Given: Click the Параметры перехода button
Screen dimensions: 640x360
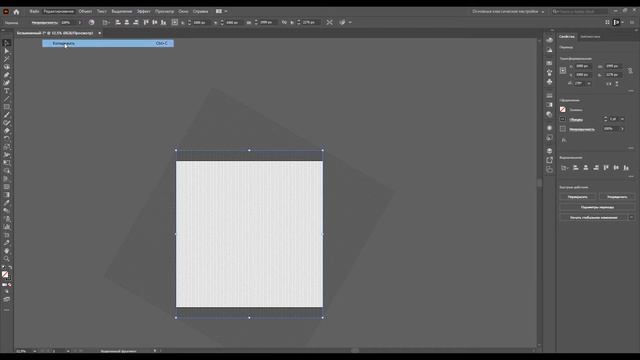Looking at the screenshot, I should click(597, 207).
